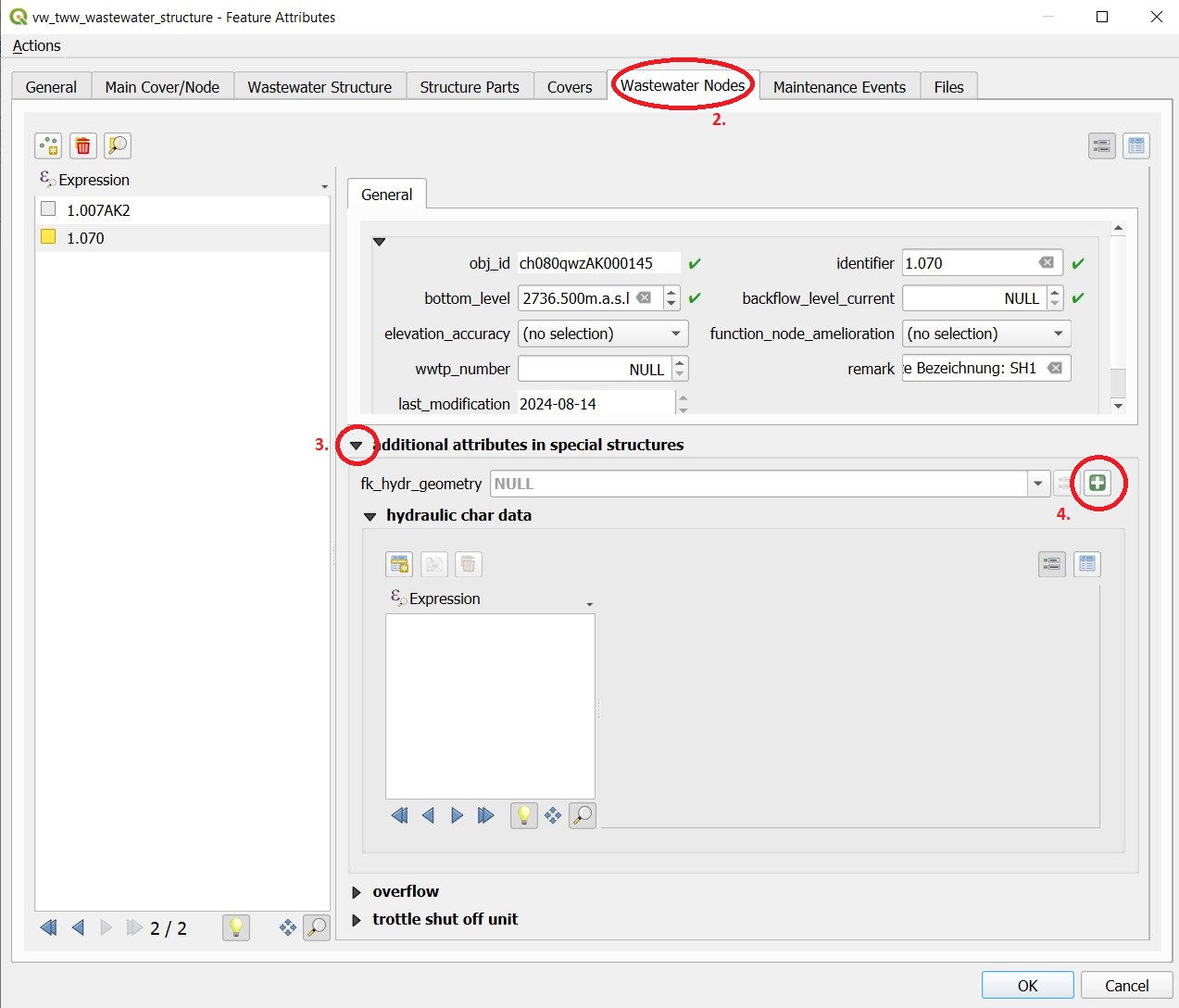Click the last_modification date 2024-08-14
The height and width of the screenshot is (1008, 1179).
pos(596,404)
